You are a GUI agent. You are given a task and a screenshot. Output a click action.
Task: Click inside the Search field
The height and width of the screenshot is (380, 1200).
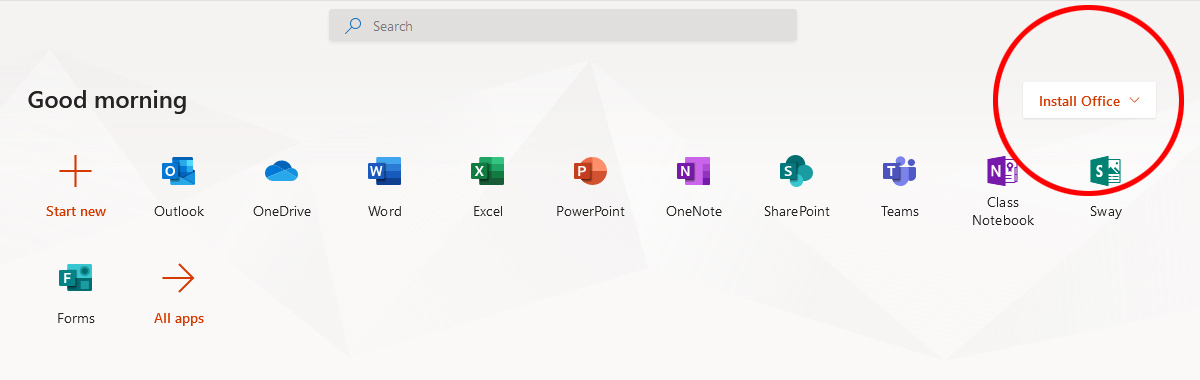[x=563, y=26]
